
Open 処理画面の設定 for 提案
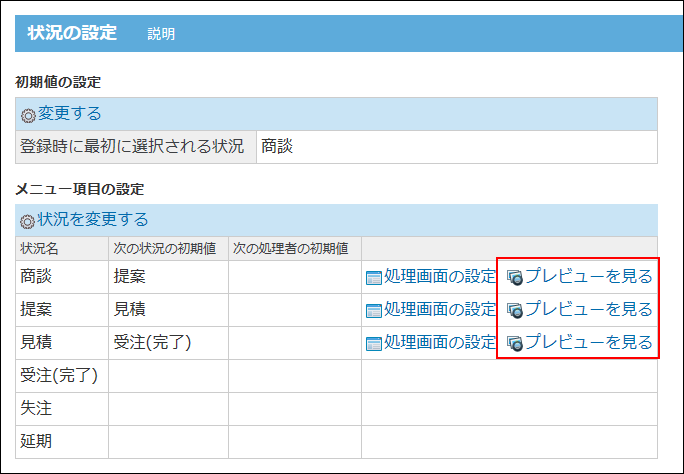pos(439,309)
